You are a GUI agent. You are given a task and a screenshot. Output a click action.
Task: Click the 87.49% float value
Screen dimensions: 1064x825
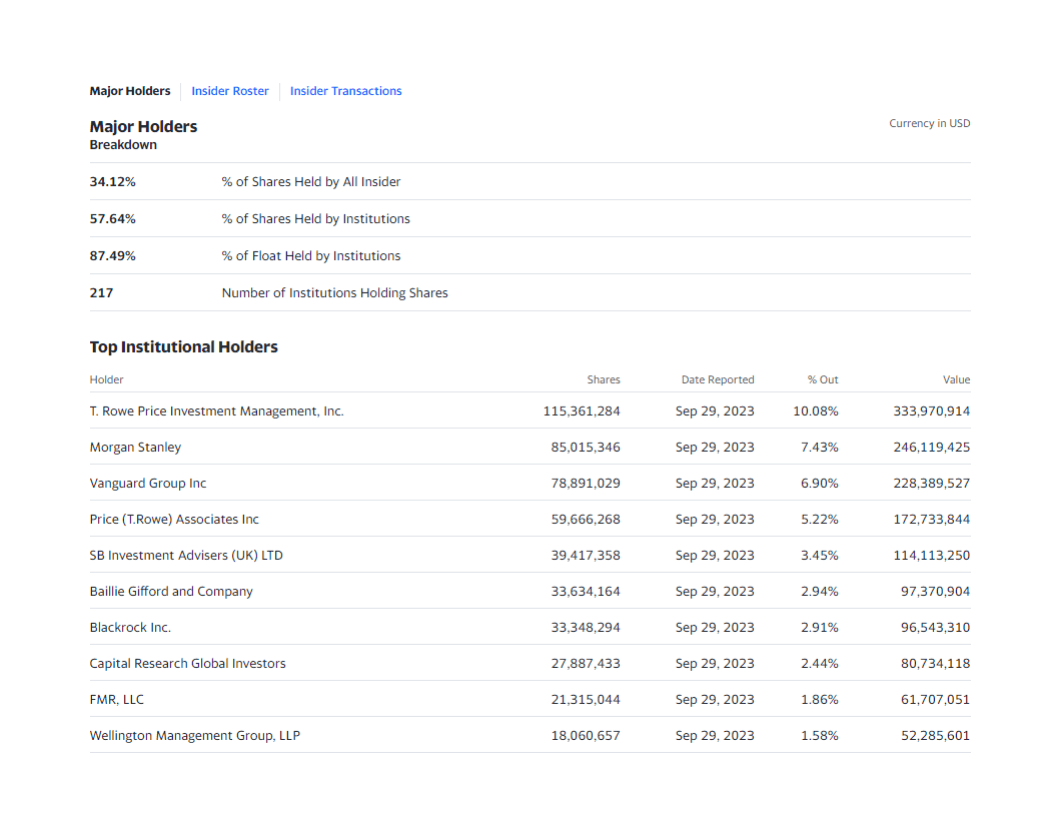113,256
